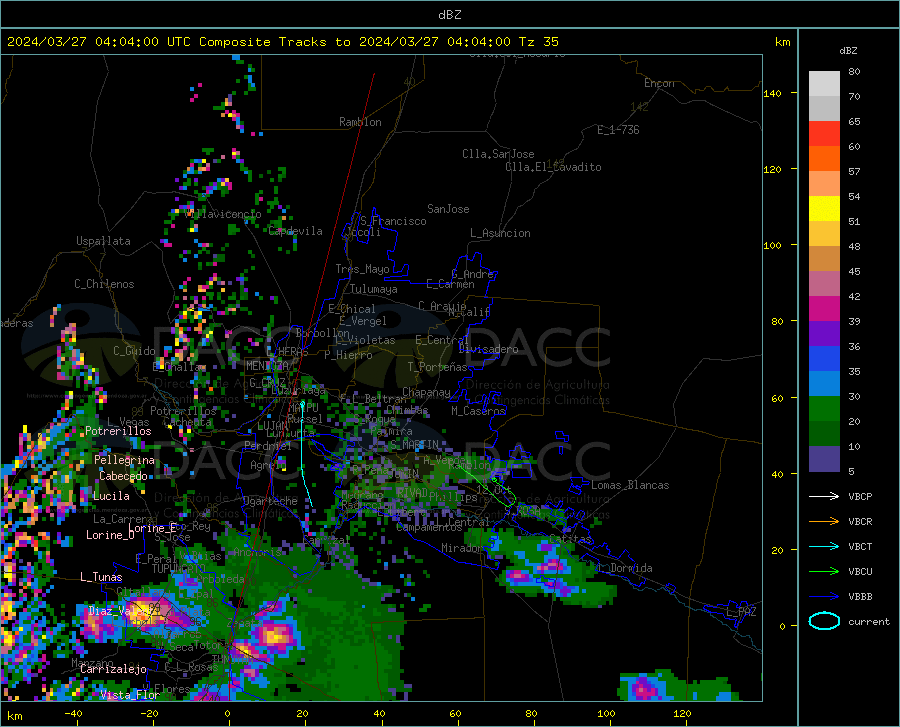The image size is (900, 727).
Task: Click the blue VBBB arrow legend icon
Action: tap(824, 597)
